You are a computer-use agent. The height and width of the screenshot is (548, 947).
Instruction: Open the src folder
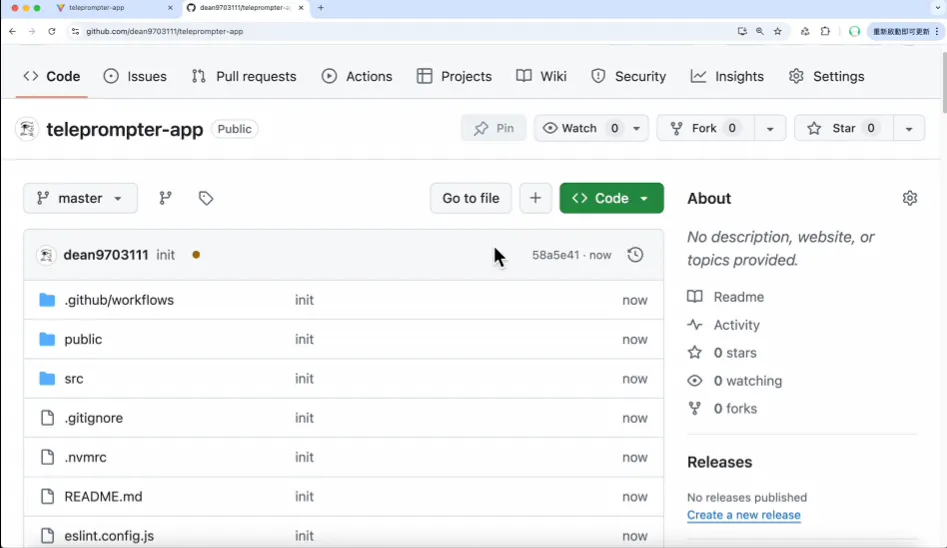(74, 378)
